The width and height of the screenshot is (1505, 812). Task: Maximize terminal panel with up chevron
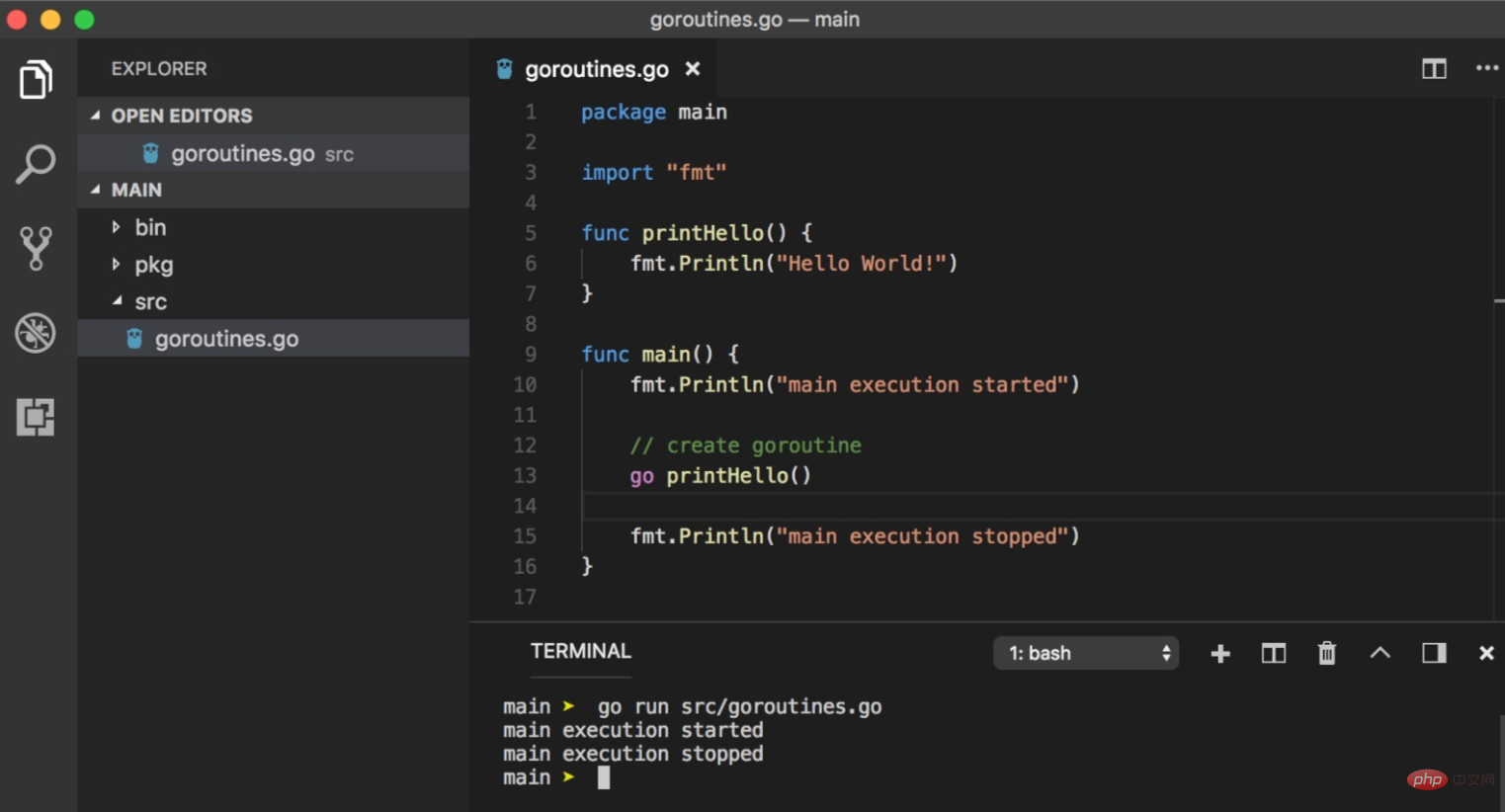(1380, 653)
